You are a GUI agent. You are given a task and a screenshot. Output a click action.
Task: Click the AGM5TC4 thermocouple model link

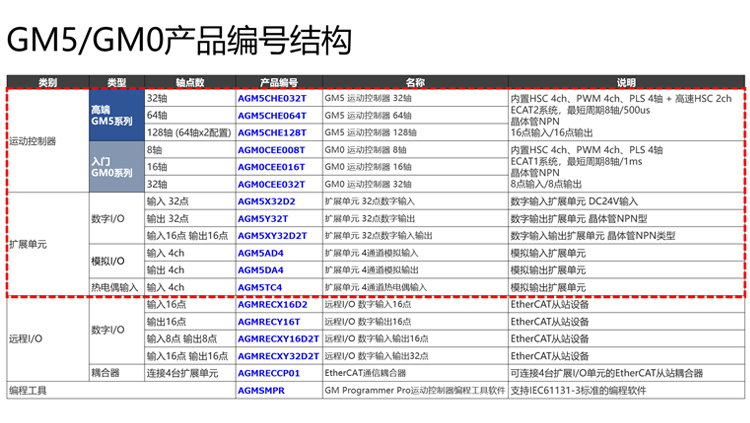[x=260, y=287]
